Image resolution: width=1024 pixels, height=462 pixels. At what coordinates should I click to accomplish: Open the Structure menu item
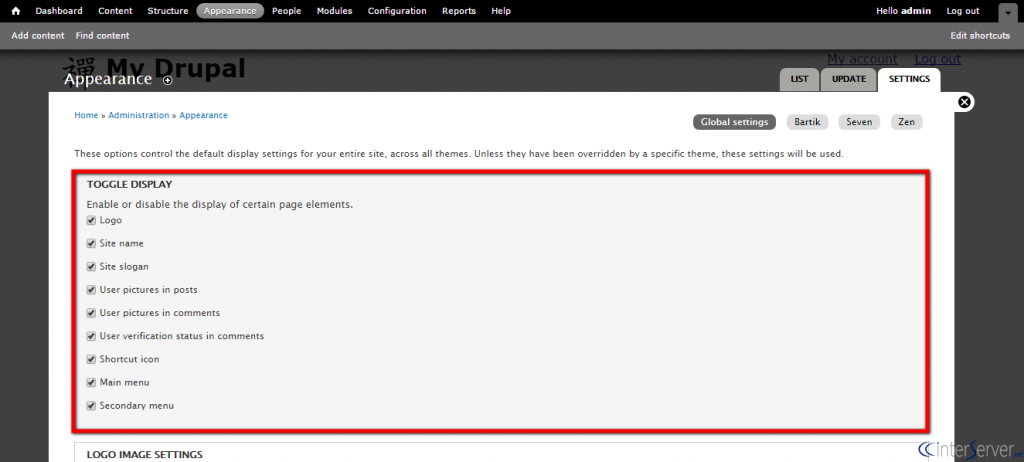[x=168, y=11]
